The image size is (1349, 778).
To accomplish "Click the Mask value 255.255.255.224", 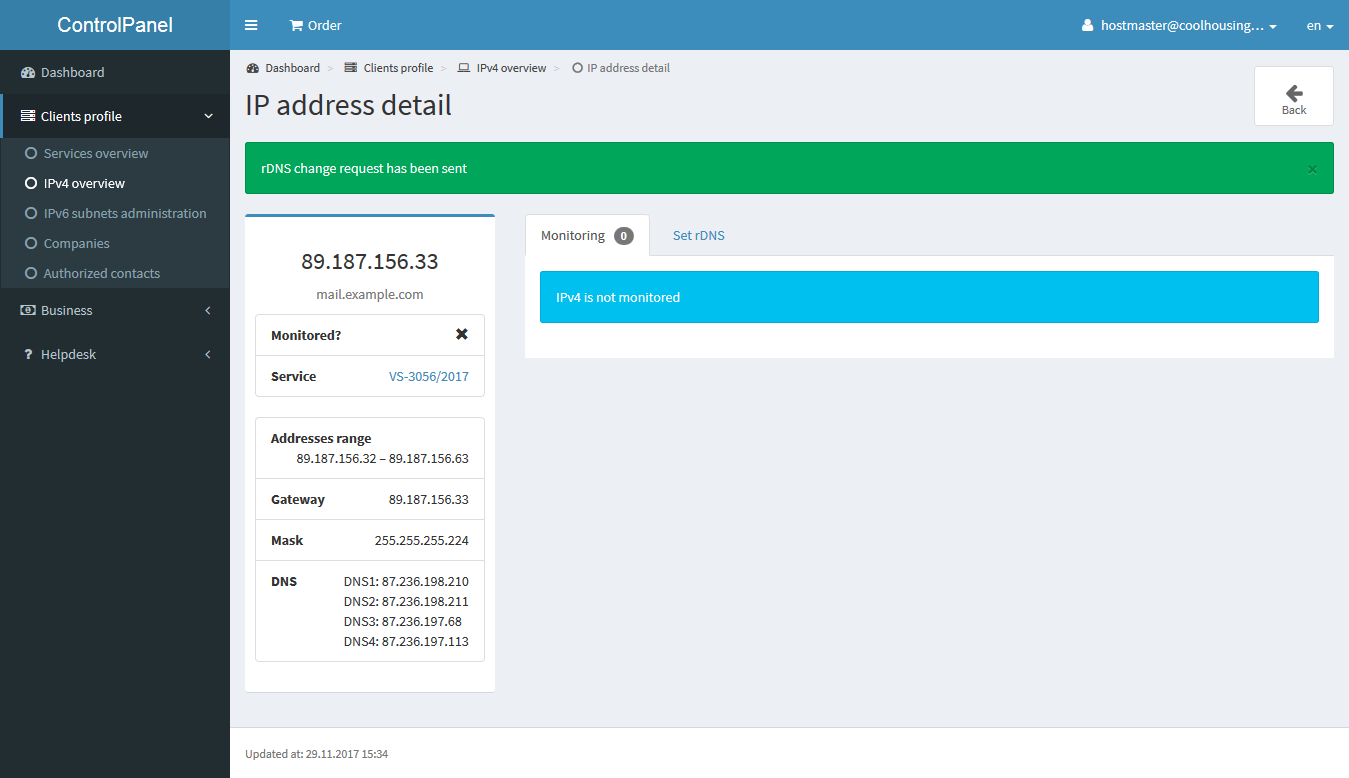I will point(422,540).
